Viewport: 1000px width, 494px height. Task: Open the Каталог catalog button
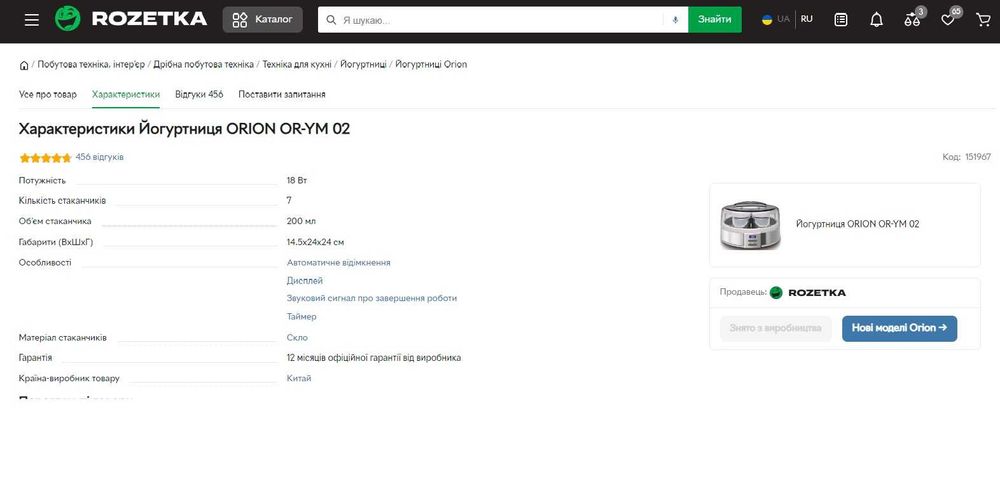[263, 20]
